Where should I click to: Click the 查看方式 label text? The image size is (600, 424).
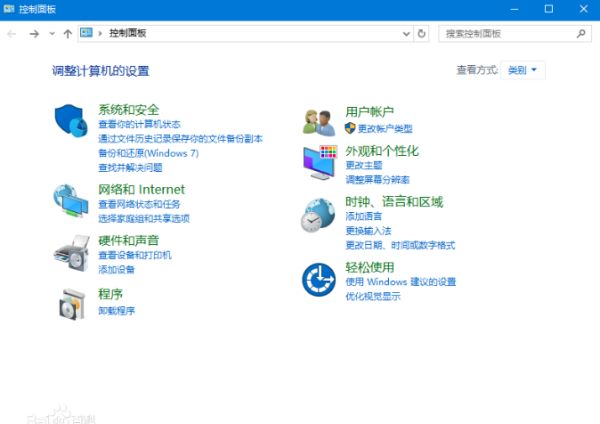pyautogui.click(x=477, y=70)
